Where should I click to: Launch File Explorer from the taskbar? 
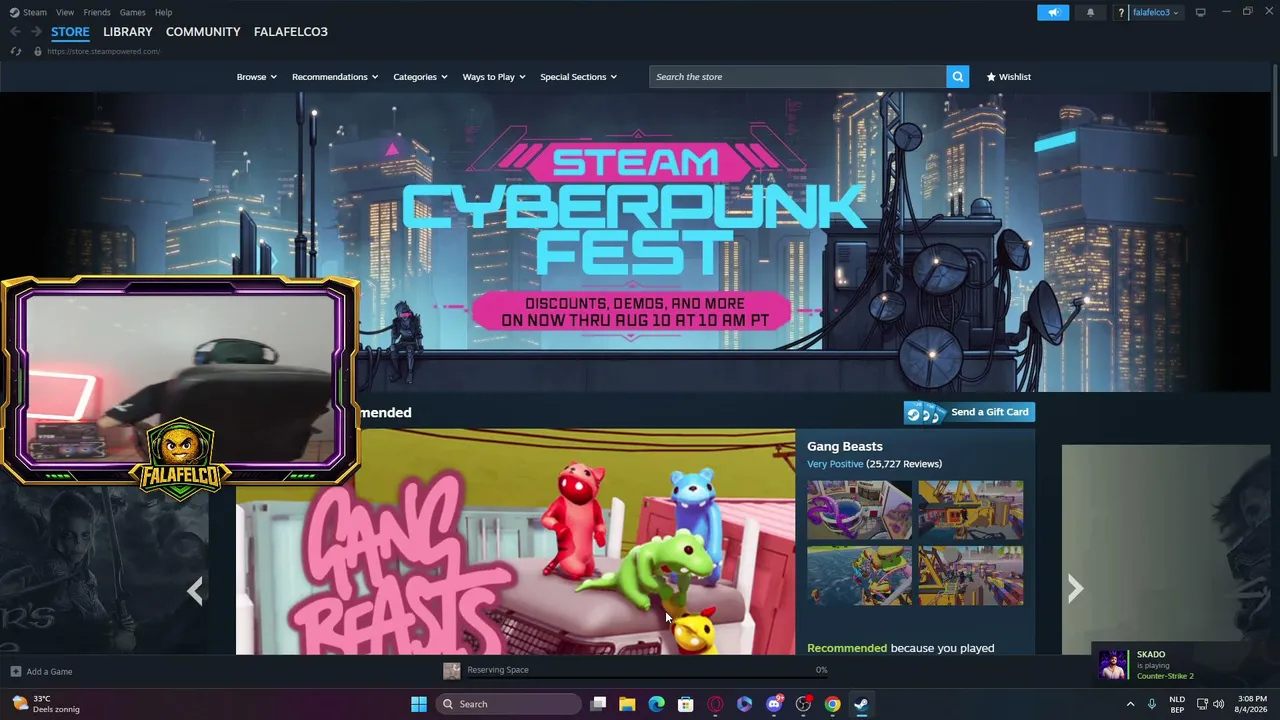point(627,704)
